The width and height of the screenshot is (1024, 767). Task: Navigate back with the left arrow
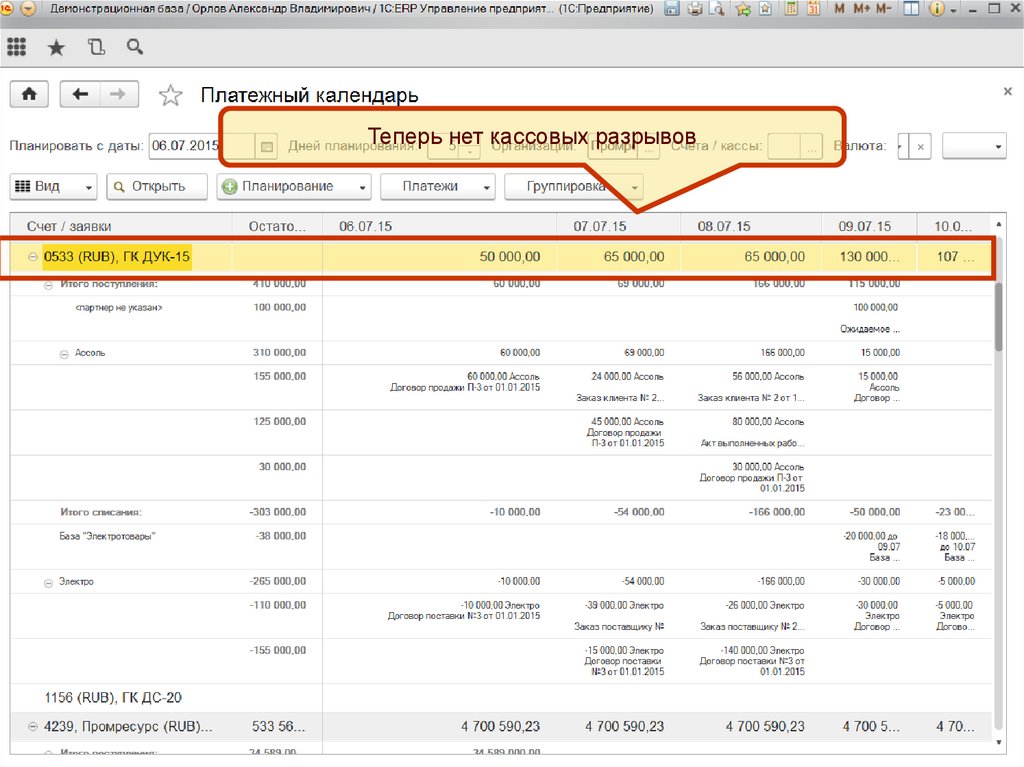click(80, 94)
